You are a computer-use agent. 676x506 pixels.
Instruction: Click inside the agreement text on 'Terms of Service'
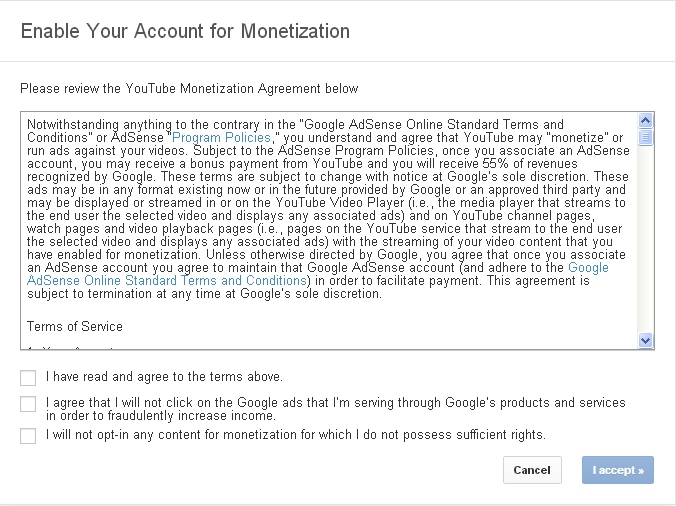click(75, 326)
